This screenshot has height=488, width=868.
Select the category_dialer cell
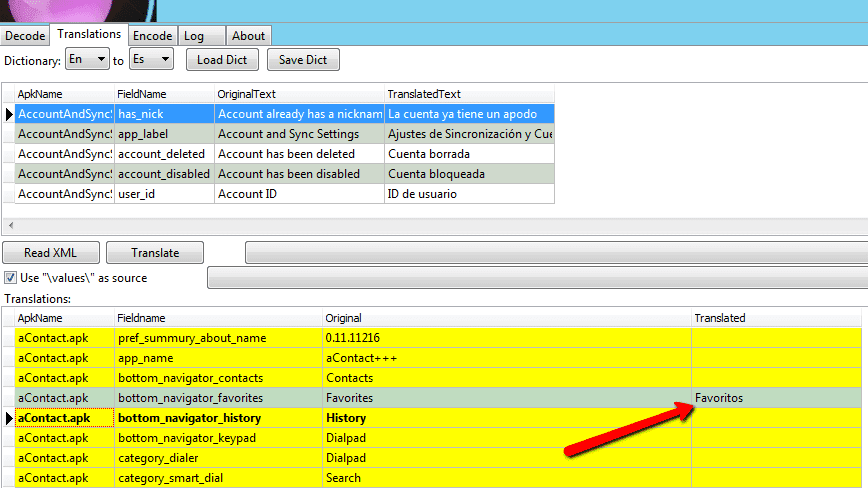click(x=218, y=458)
